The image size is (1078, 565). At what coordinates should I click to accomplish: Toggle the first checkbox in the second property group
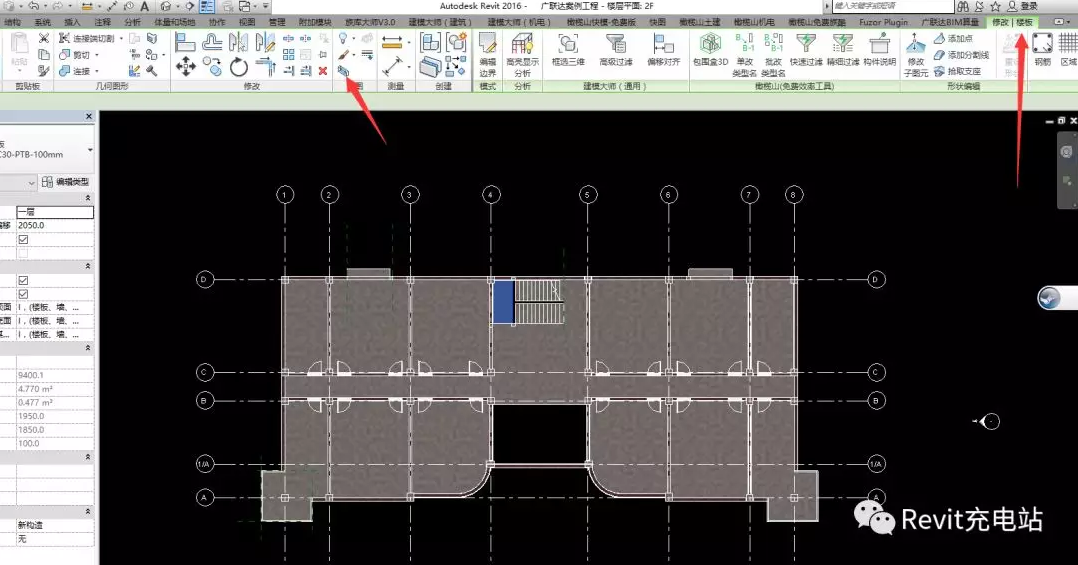(x=23, y=281)
